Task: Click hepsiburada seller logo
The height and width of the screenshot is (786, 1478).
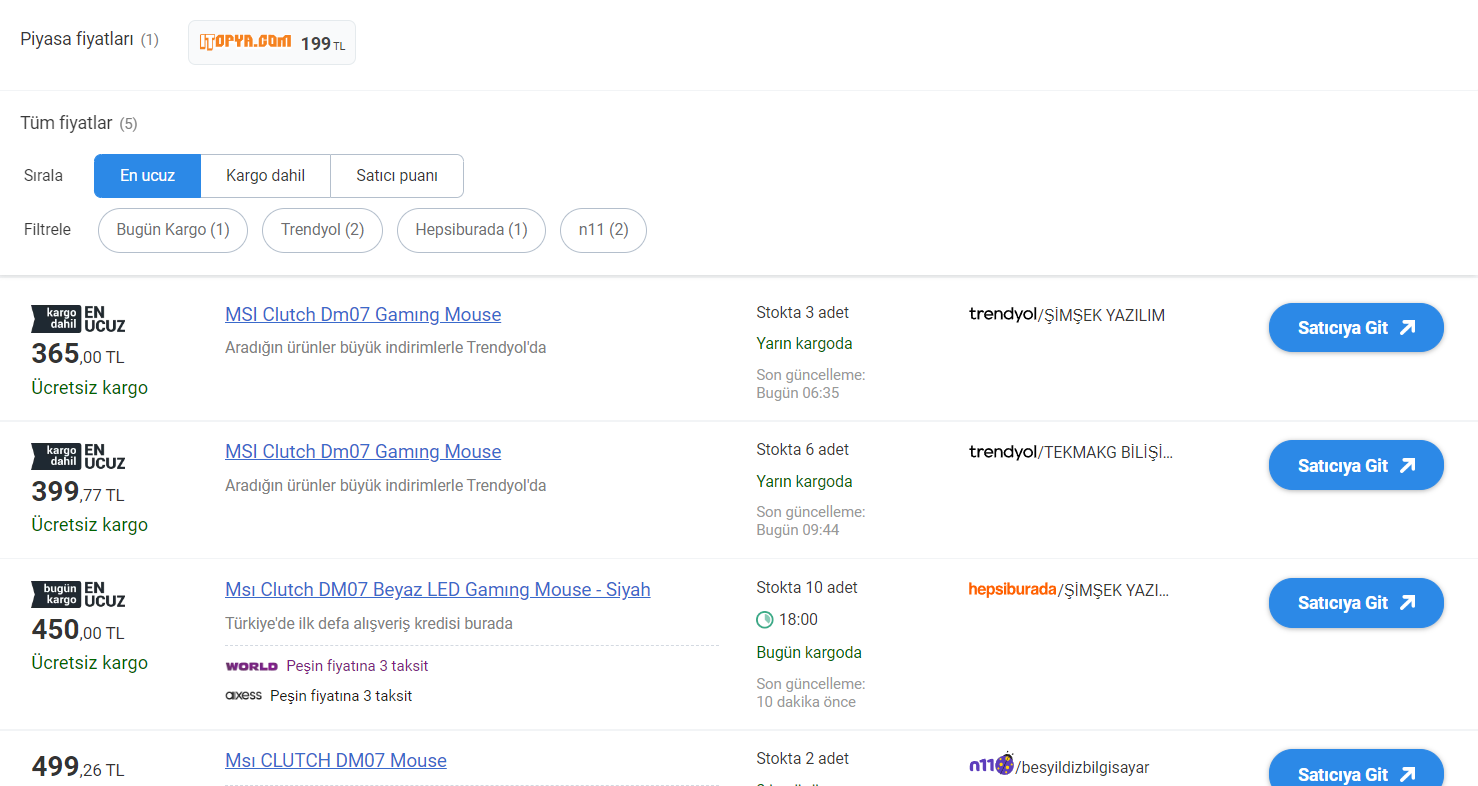Action: tap(1012, 589)
